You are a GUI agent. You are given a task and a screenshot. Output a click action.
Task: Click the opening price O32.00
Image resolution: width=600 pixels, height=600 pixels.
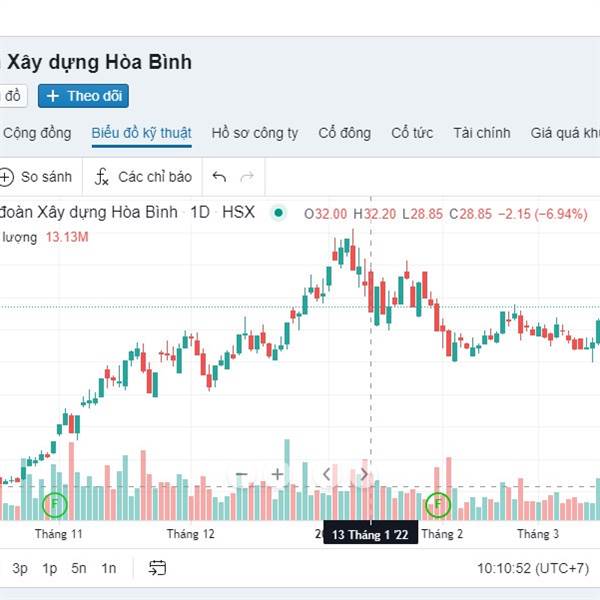[326, 214]
